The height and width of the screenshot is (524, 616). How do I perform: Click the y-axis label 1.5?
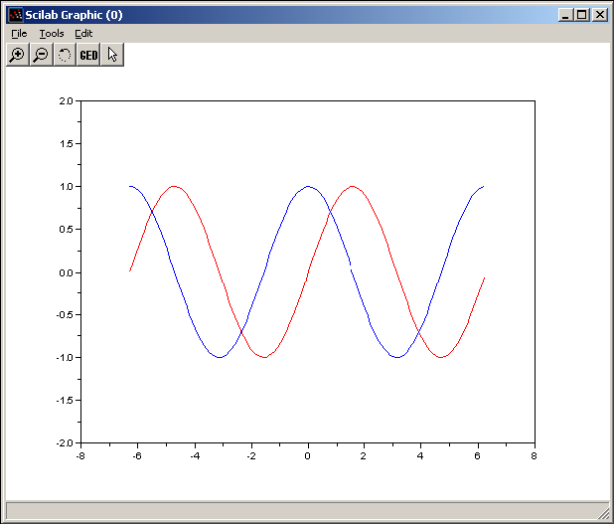(66, 144)
